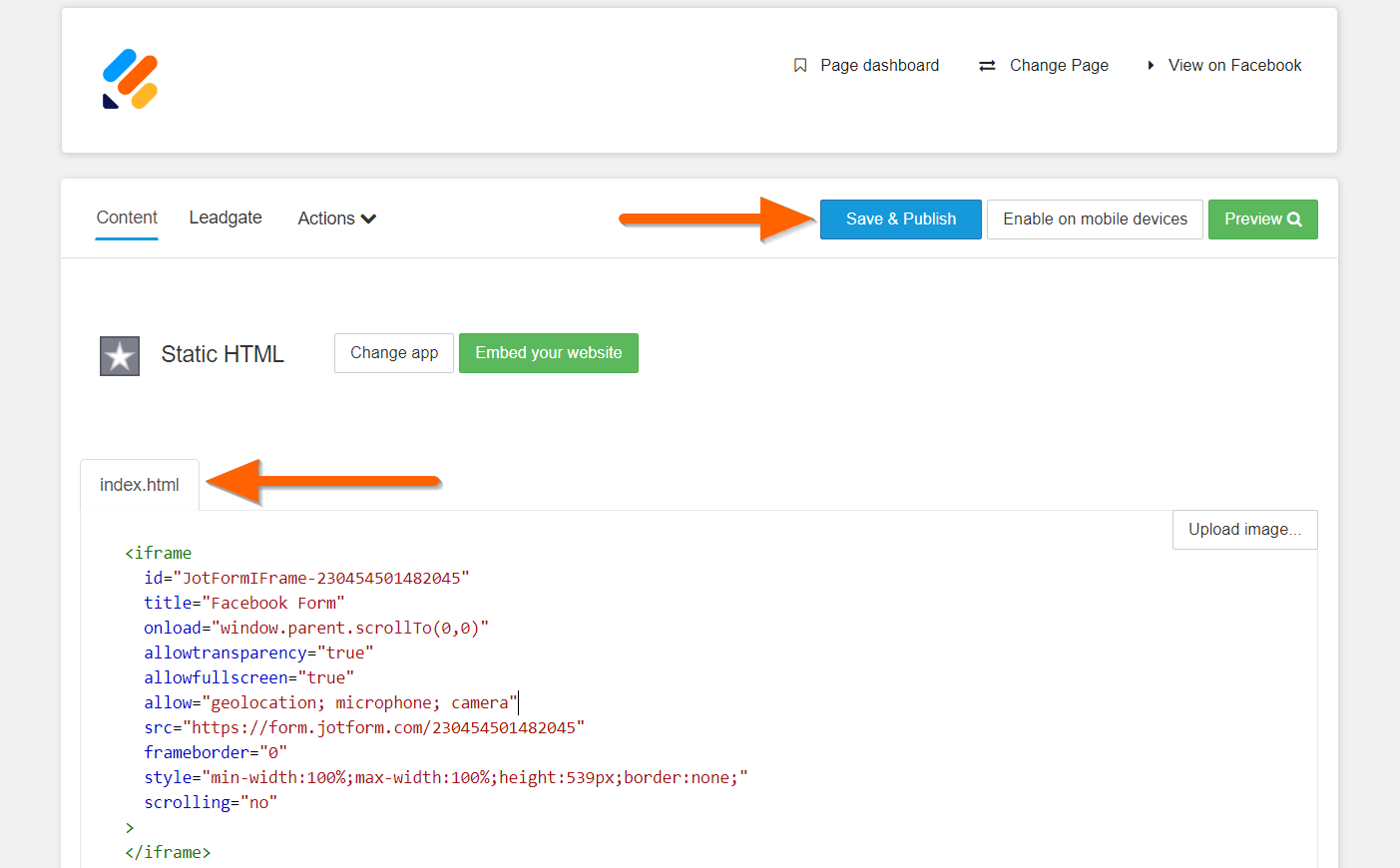Select the index.html file tab

click(140, 485)
